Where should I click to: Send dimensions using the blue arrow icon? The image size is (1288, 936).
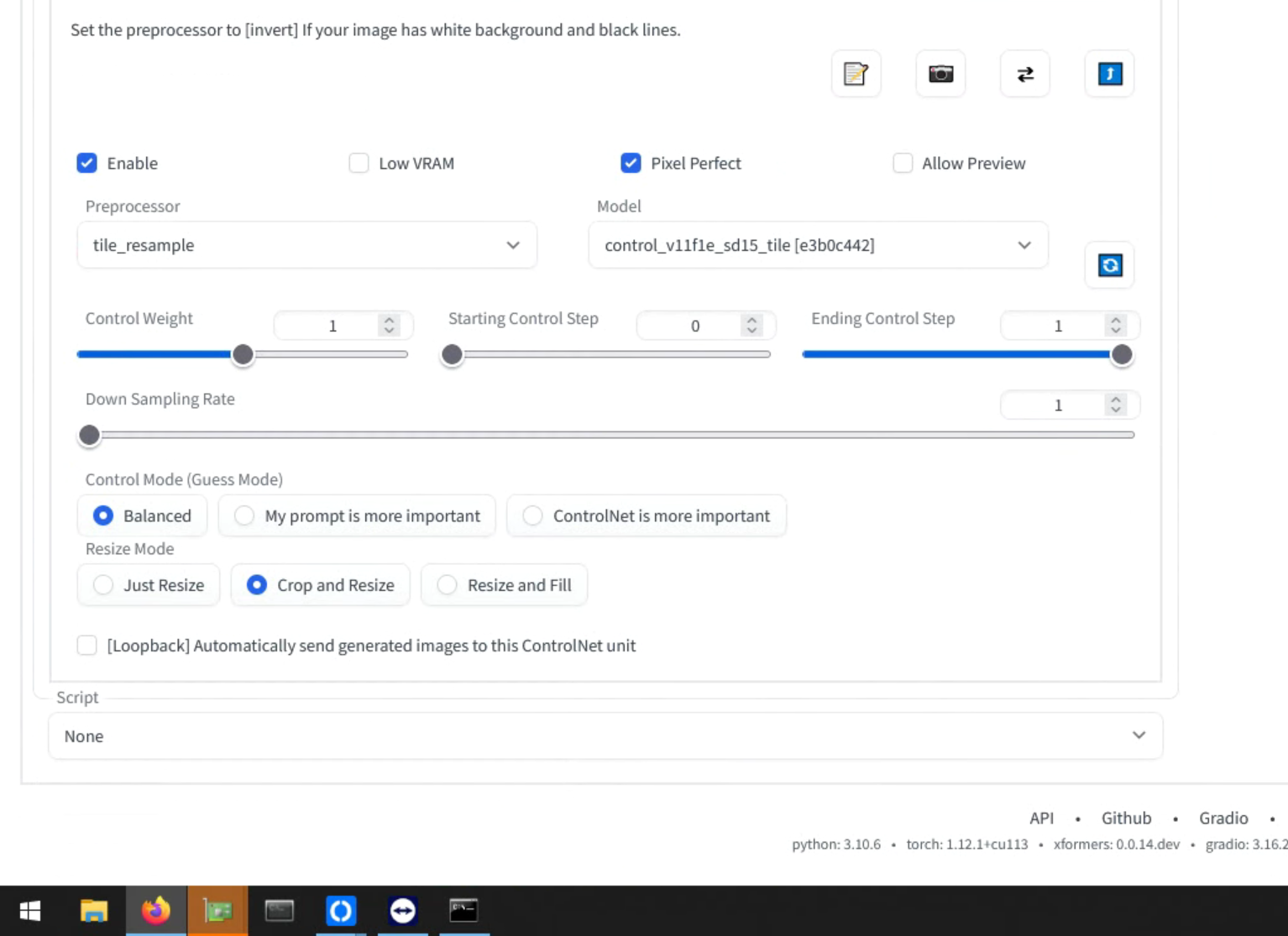[1109, 74]
